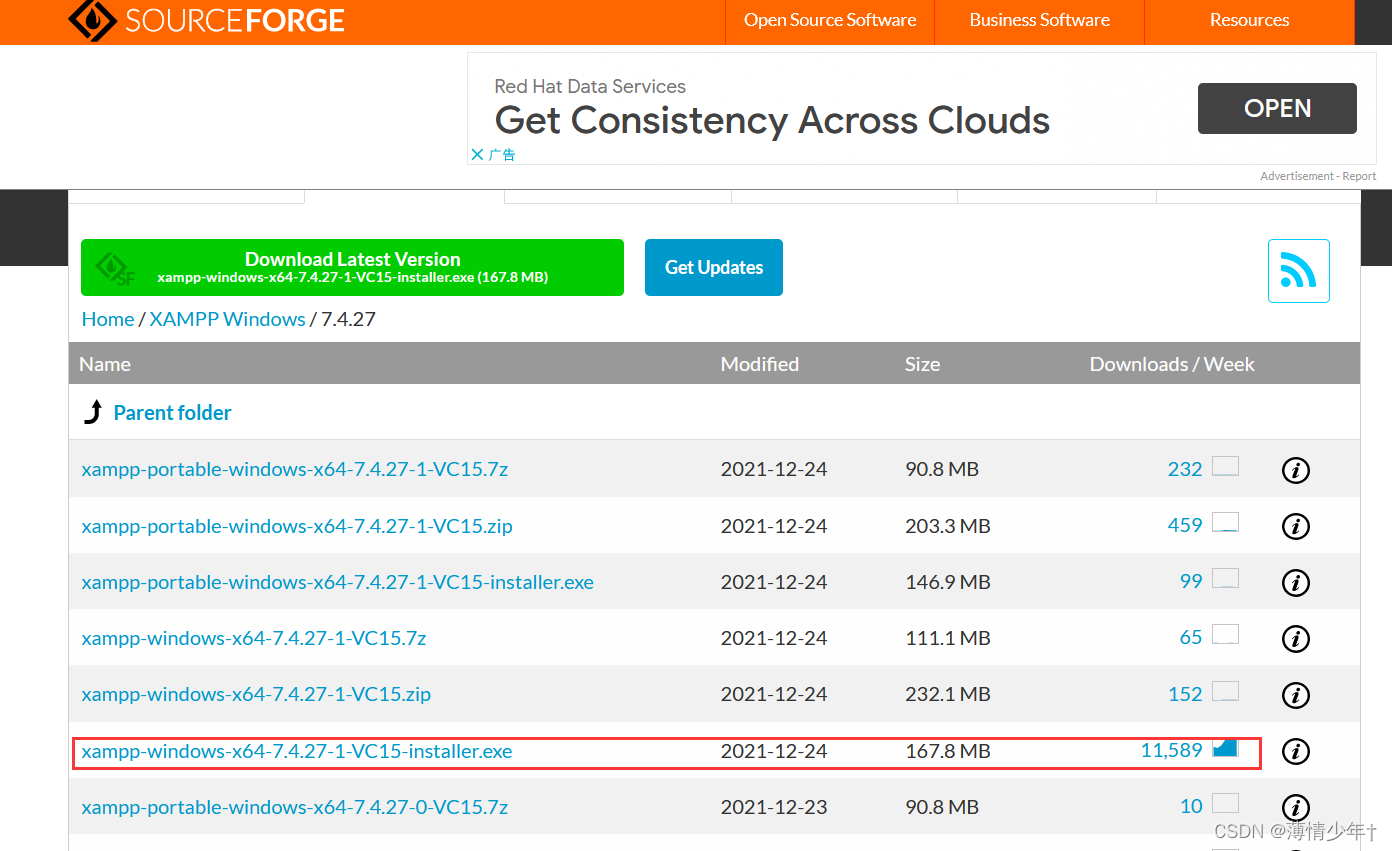
Task: Click the 232 weekly downloads count
Action: [x=1185, y=469]
